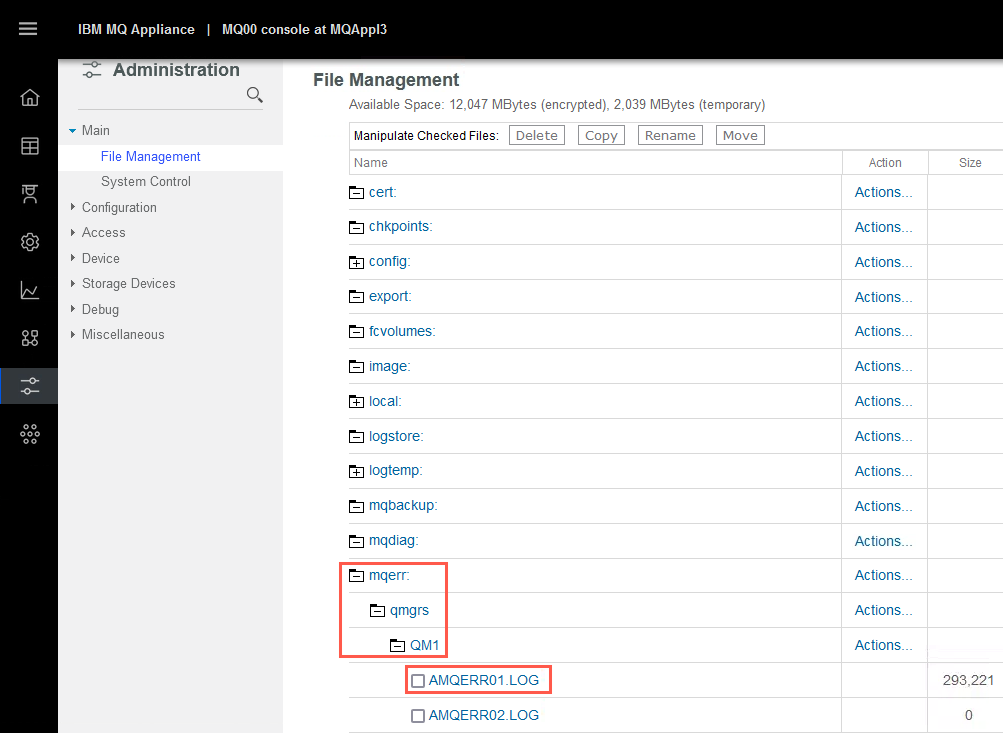Image resolution: width=1003 pixels, height=733 pixels.
Task: Open Actions for the cert: row
Action: coord(883,193)
